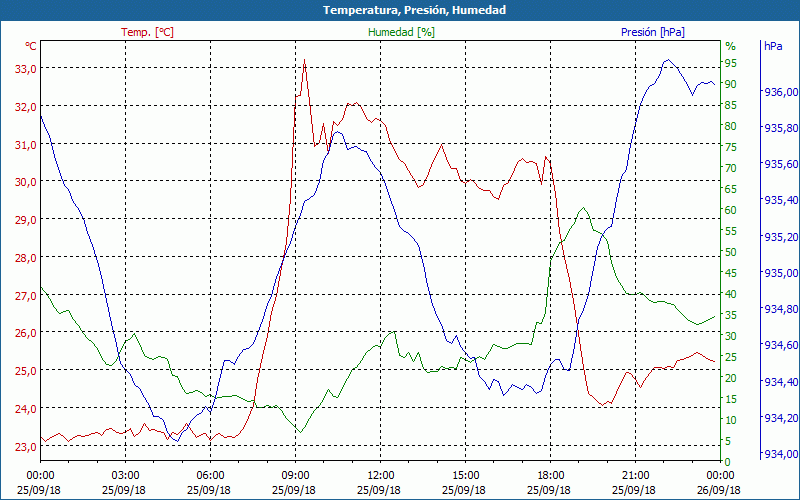Click the green 80 humidity axis value
The width and height of the screenshot is (800, 500).
click(731, 126)
